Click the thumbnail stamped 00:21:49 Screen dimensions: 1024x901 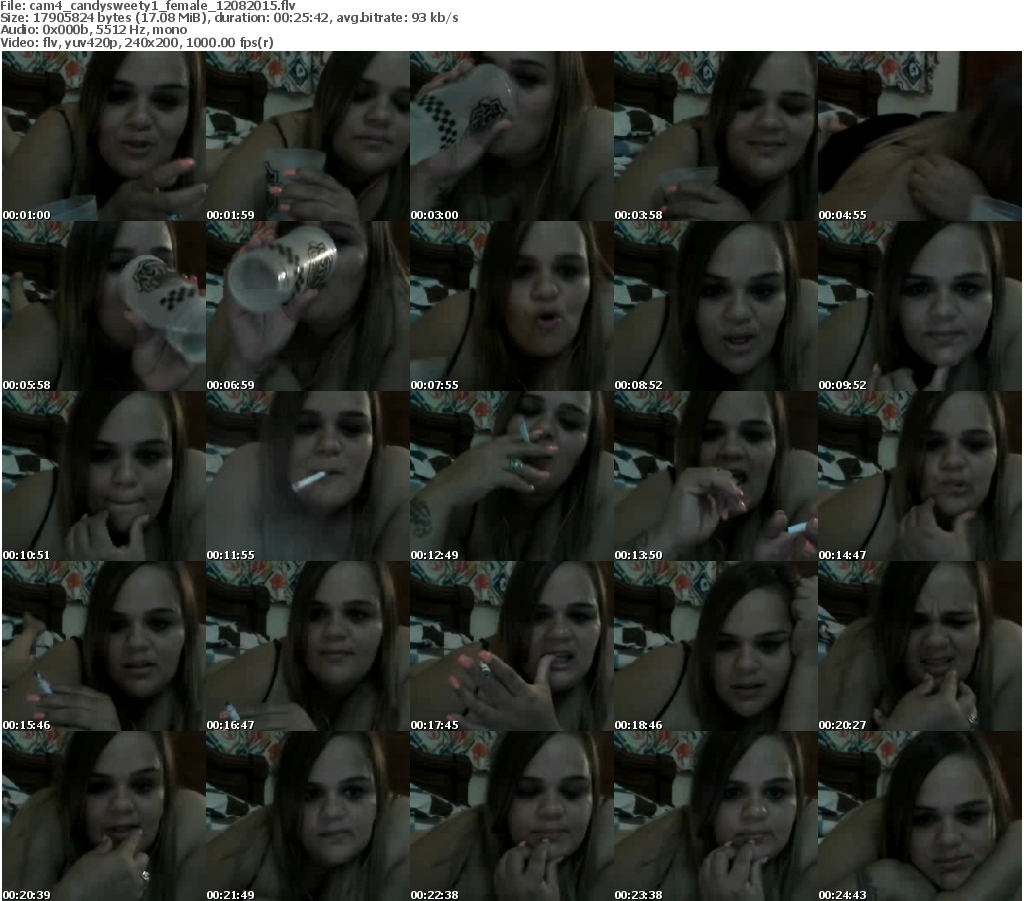tap(308, 816)
